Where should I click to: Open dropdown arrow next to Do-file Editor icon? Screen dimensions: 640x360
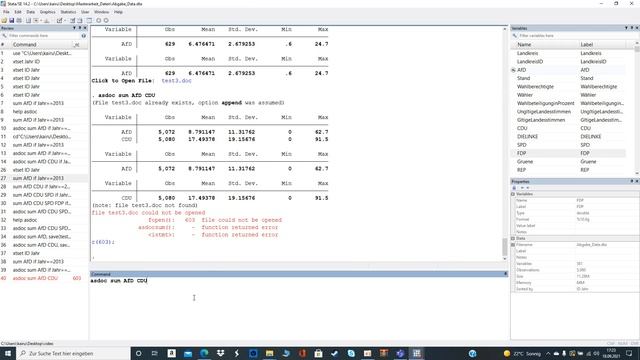coord(65,20)
